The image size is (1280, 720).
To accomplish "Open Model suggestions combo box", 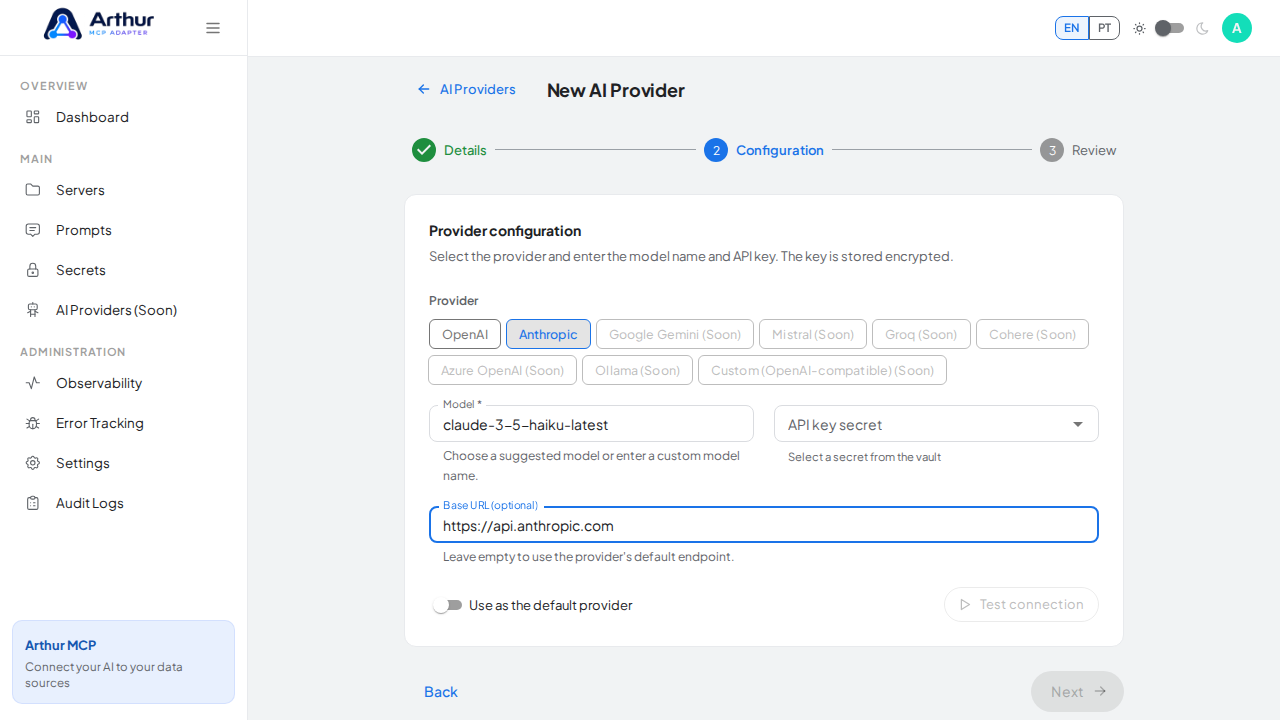I will [591, 424].
